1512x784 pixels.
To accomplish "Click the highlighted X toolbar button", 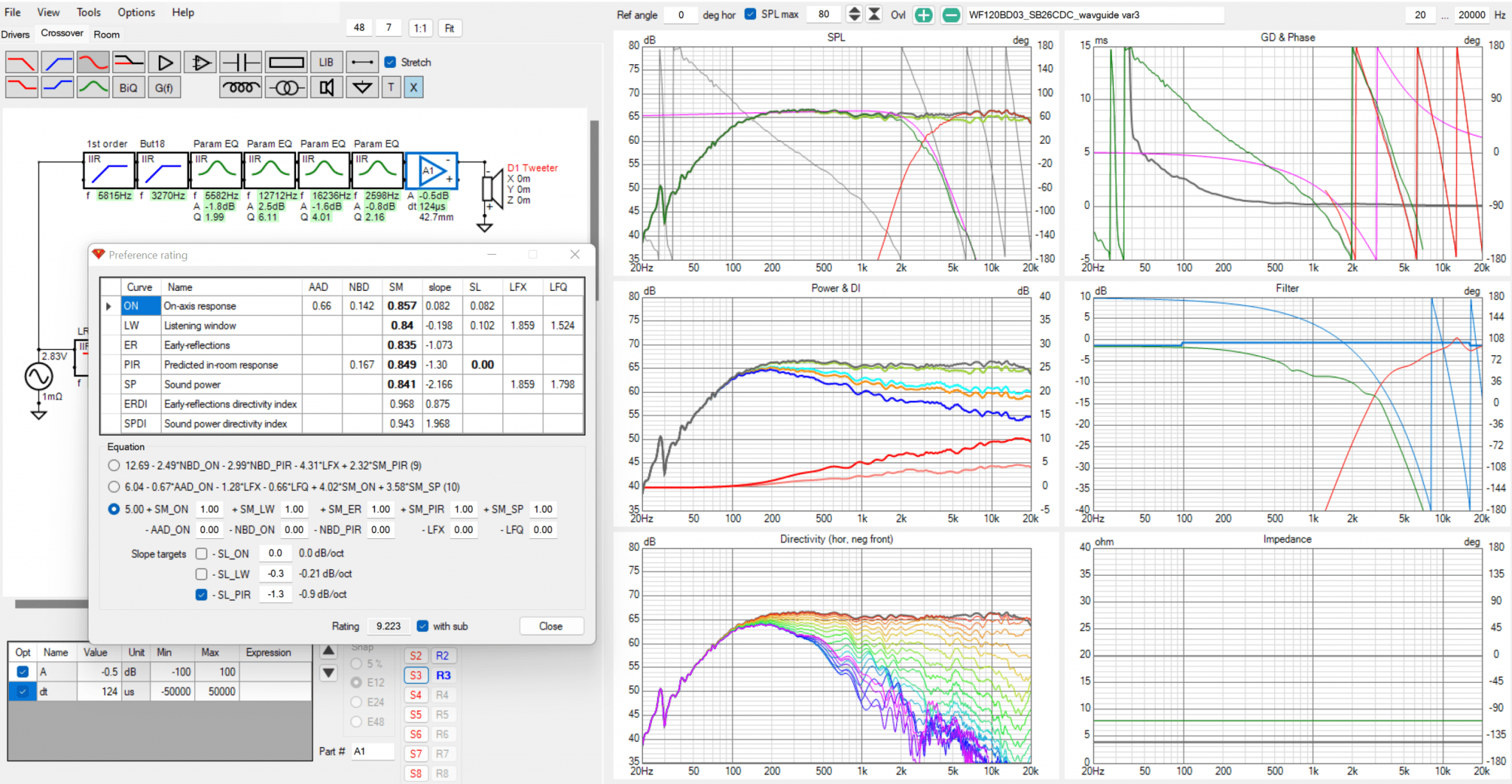I will click(413, 87).
